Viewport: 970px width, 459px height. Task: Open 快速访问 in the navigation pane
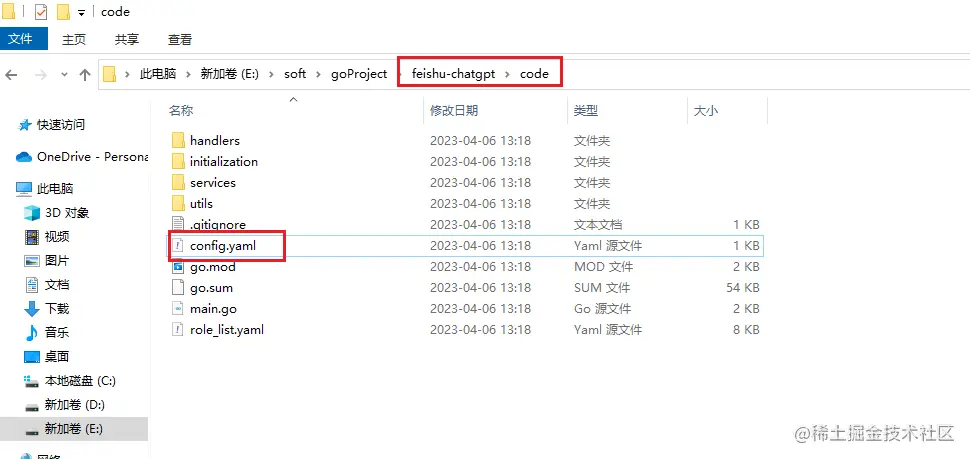61,125
